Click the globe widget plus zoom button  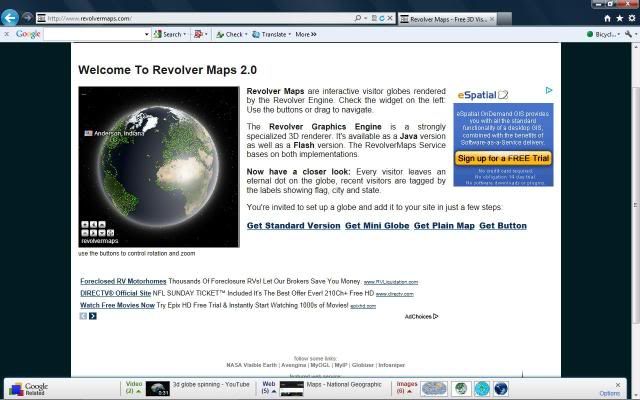click(85, 224)
